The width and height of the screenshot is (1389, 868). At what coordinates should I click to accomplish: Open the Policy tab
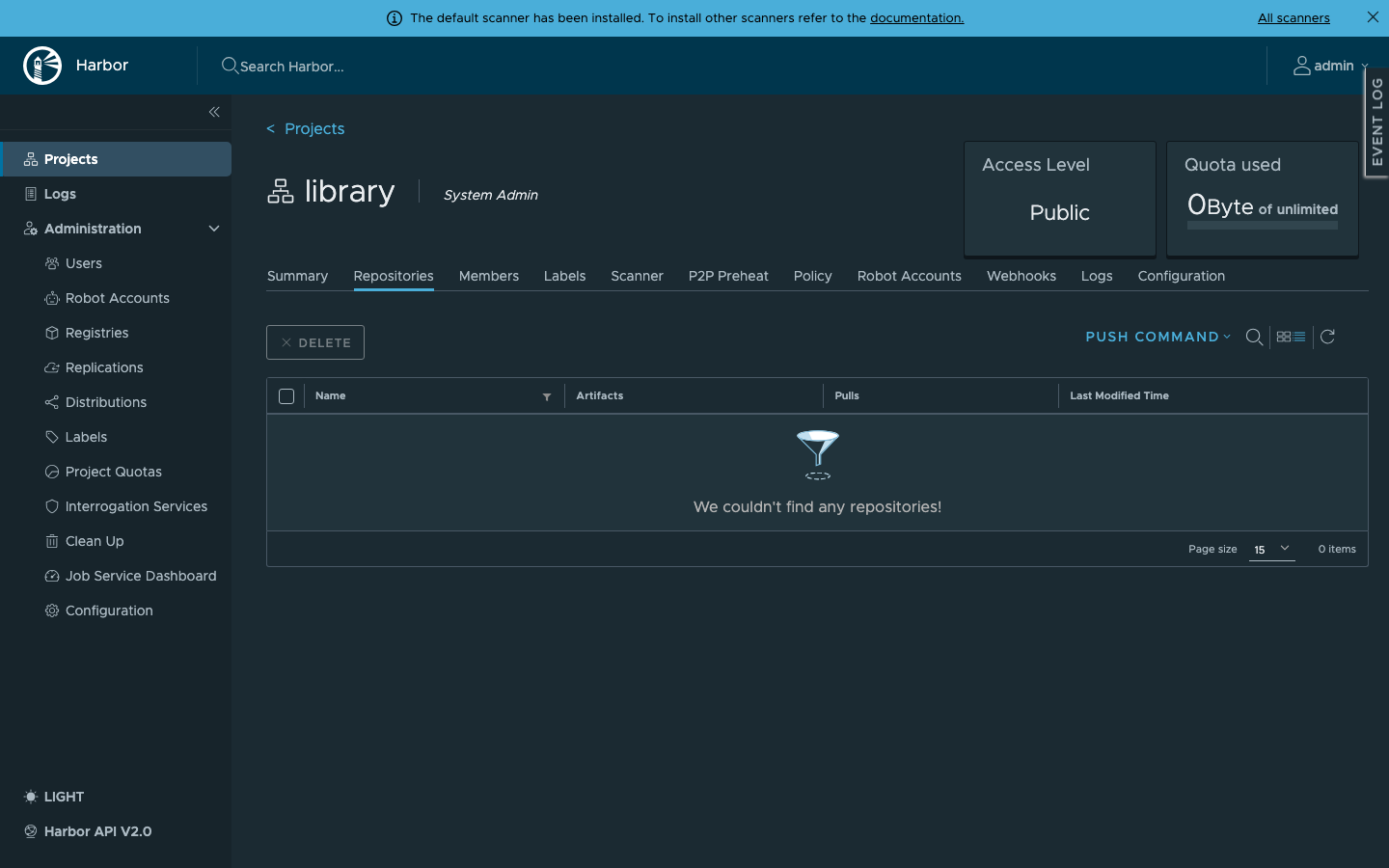[813, 276]
